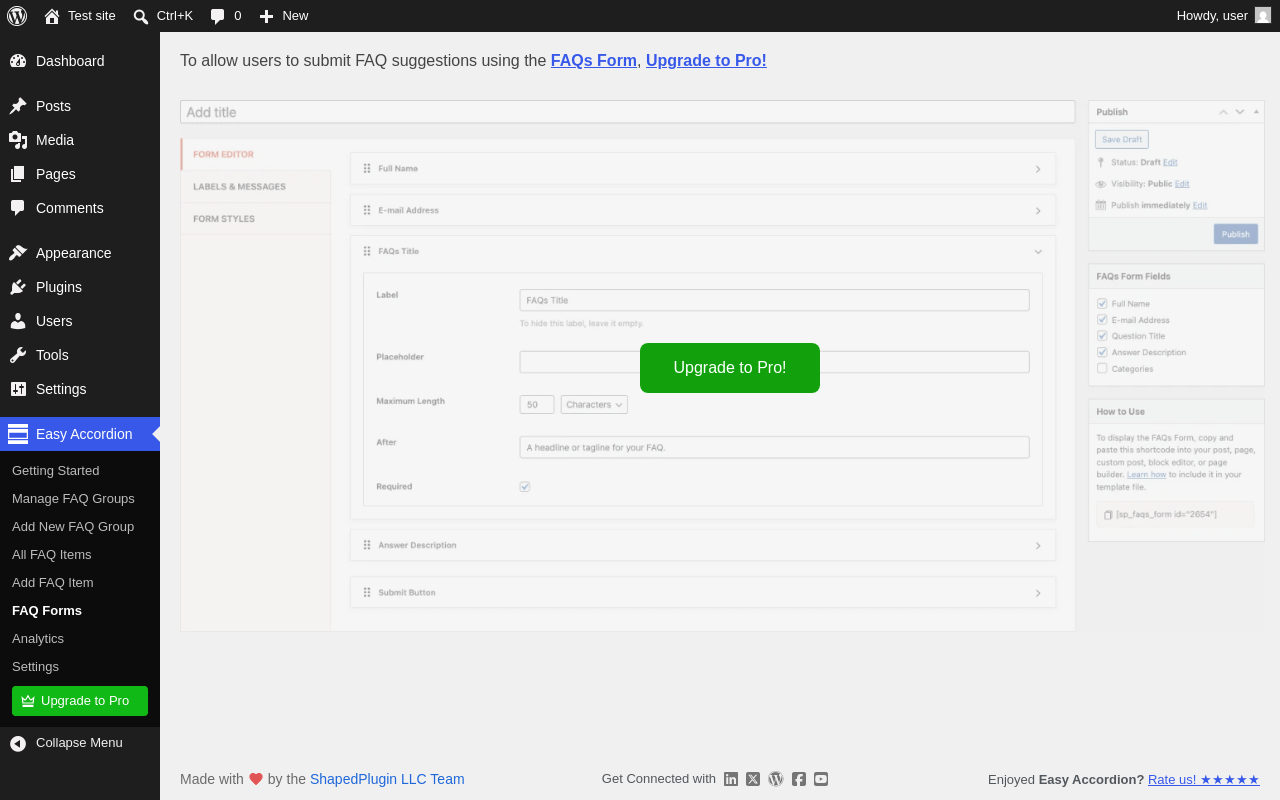Click the drag handle of the Full Name field
Screen dimensions: 1280x800
point(367,168)
